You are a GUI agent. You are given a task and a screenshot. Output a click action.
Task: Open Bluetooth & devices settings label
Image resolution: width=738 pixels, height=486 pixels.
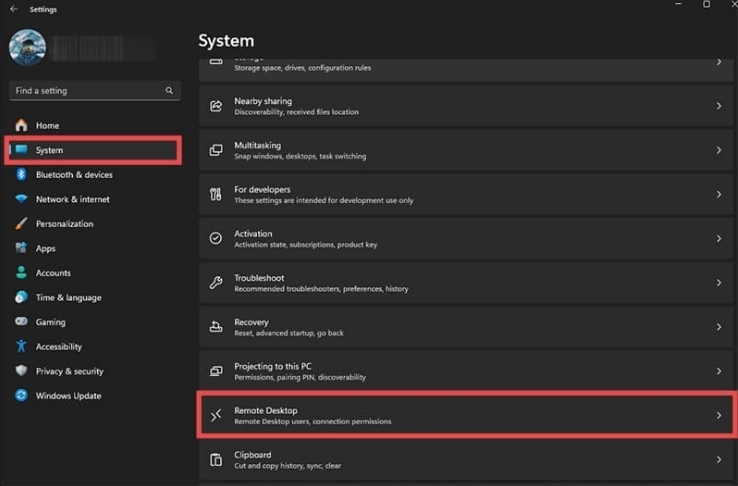[74, 175]
